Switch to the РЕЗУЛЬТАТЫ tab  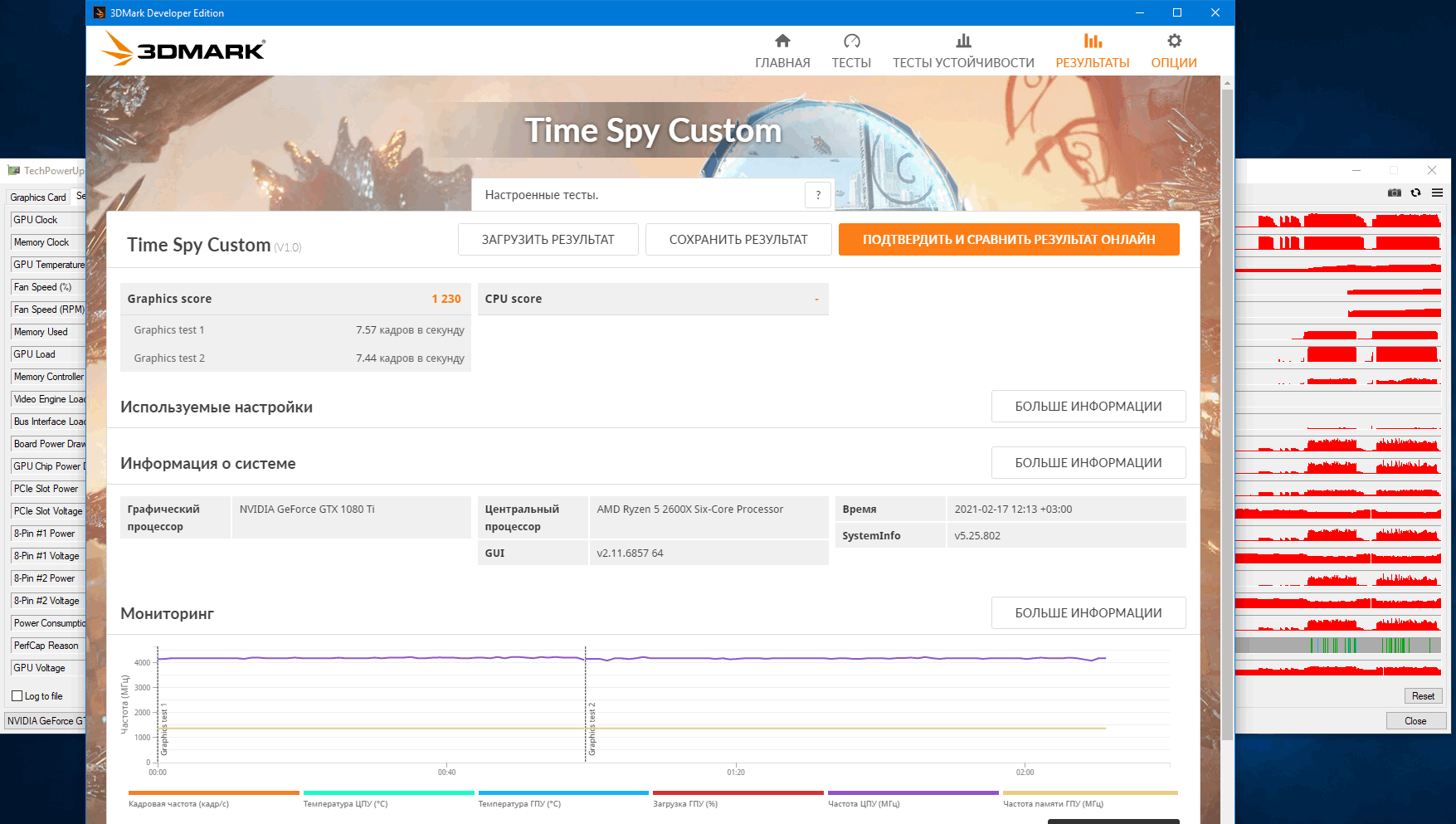[1092, 51]
